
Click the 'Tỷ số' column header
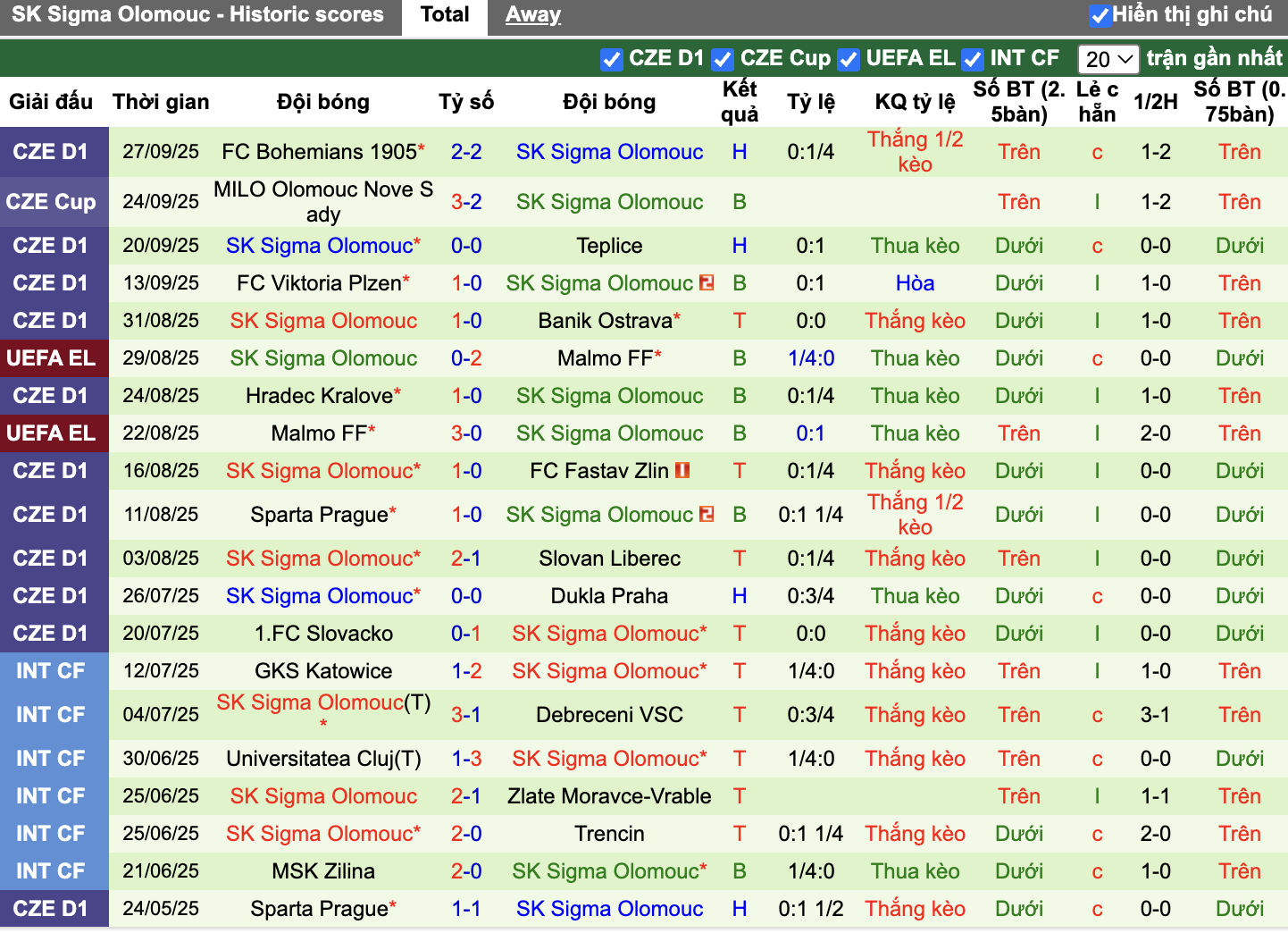coord(466,102)
